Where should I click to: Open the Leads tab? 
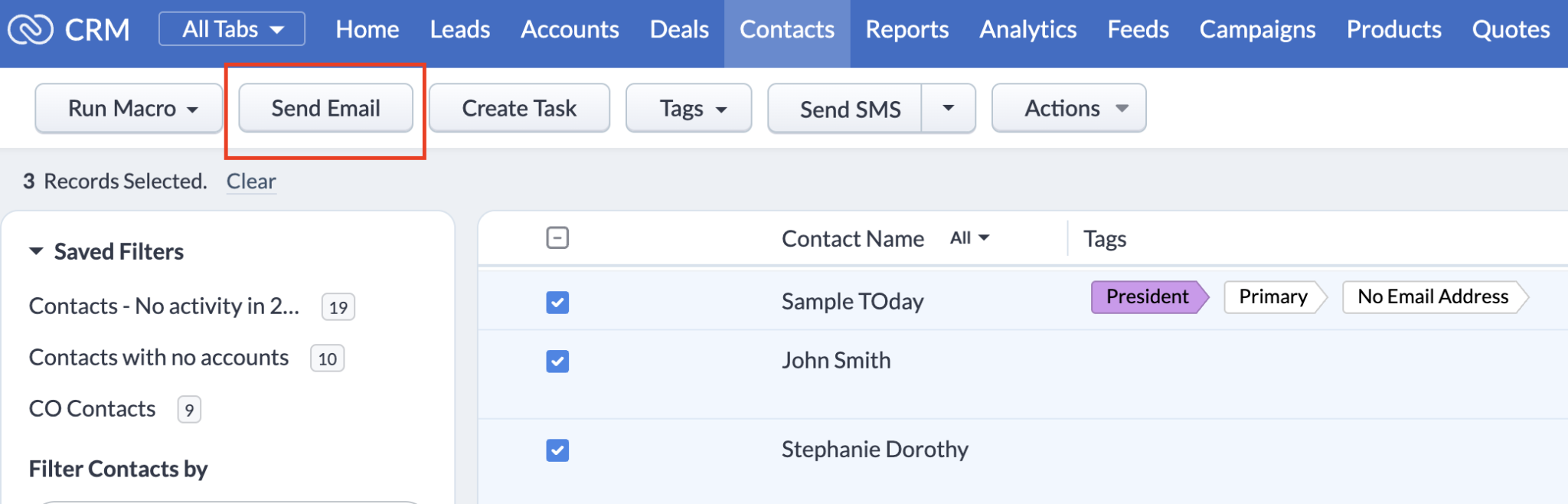coord(460,30)
